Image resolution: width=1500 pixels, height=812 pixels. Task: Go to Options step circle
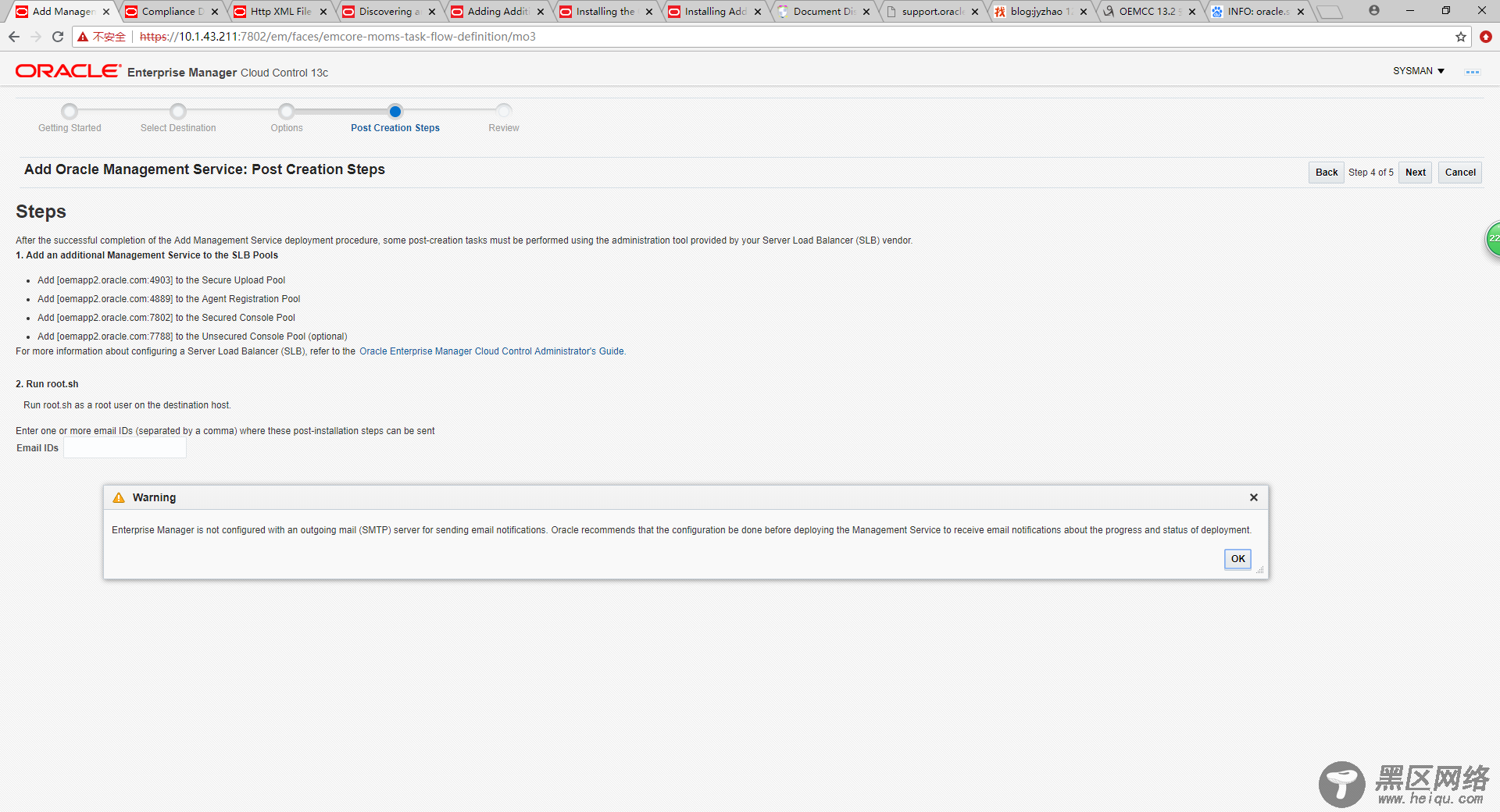[287, 111]
